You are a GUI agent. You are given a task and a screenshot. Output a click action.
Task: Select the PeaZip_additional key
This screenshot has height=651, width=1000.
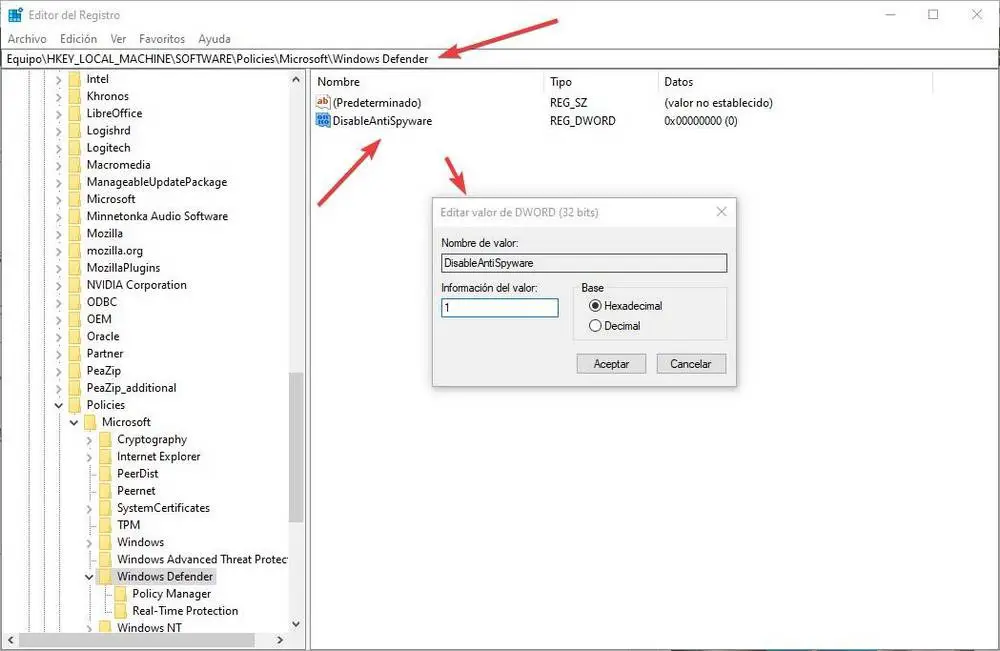point(131,388)
